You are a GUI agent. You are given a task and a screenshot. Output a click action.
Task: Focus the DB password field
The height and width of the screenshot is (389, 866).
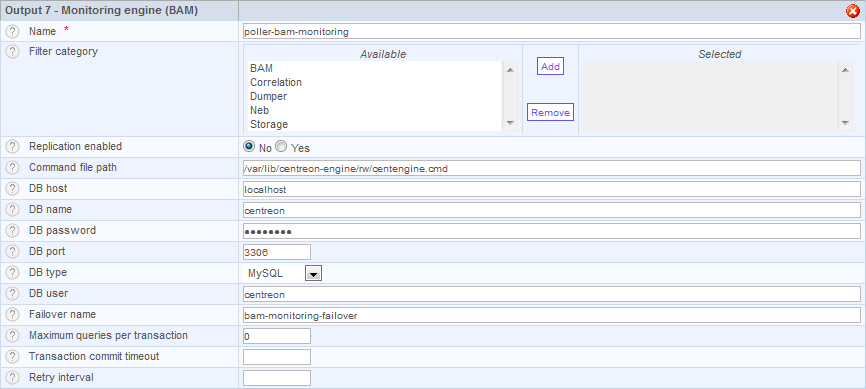click(552, 231)
